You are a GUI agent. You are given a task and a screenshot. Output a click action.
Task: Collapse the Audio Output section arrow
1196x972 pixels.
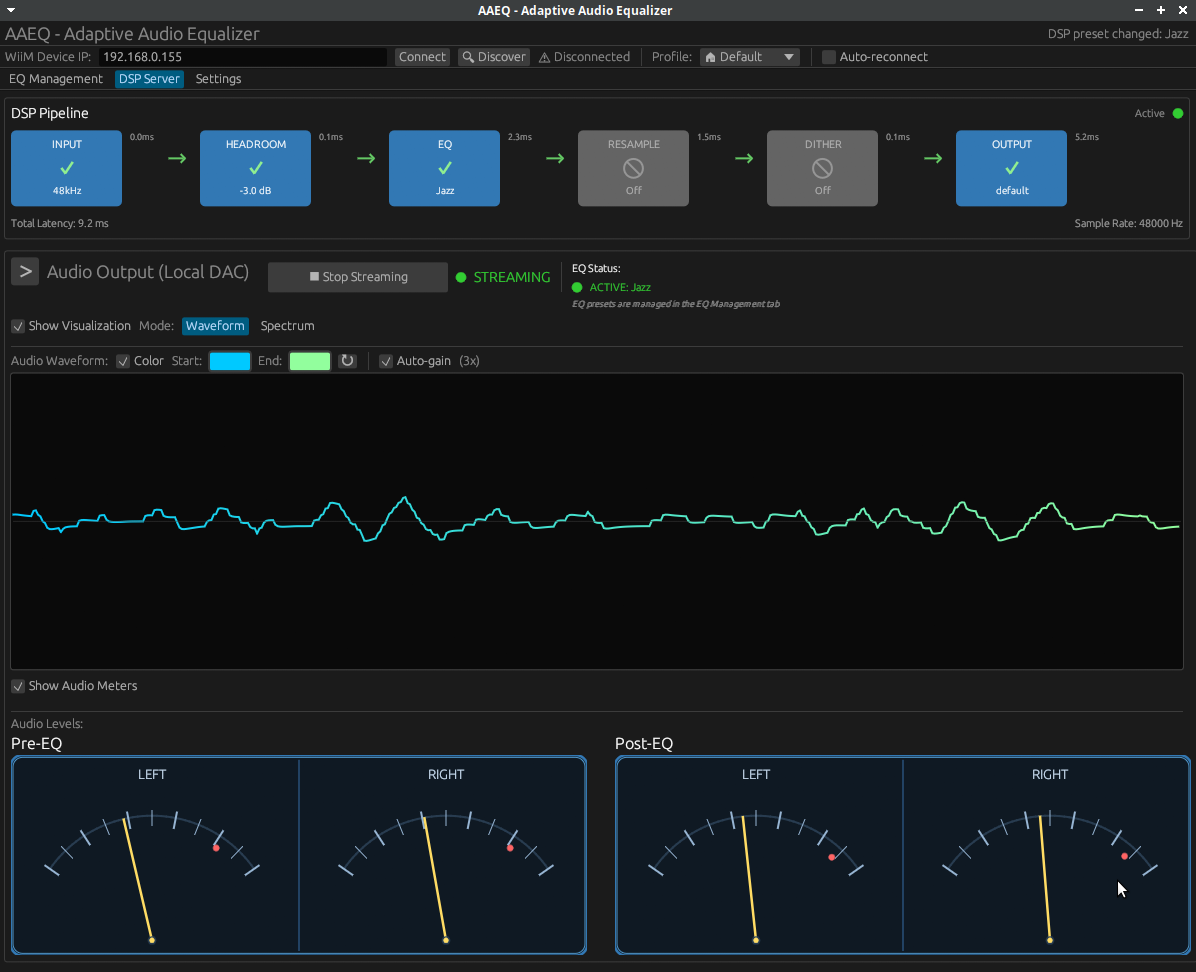[x=26, y=272]
